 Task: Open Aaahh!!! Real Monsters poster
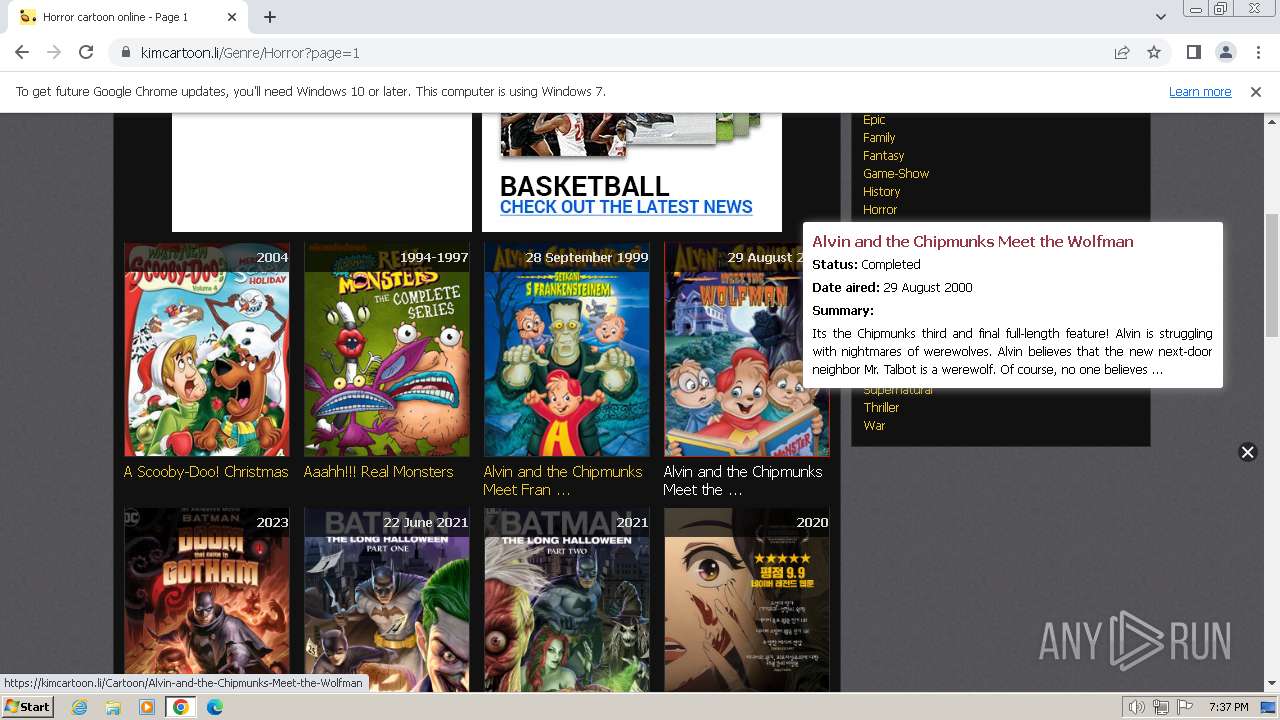[x=387, y=349]
